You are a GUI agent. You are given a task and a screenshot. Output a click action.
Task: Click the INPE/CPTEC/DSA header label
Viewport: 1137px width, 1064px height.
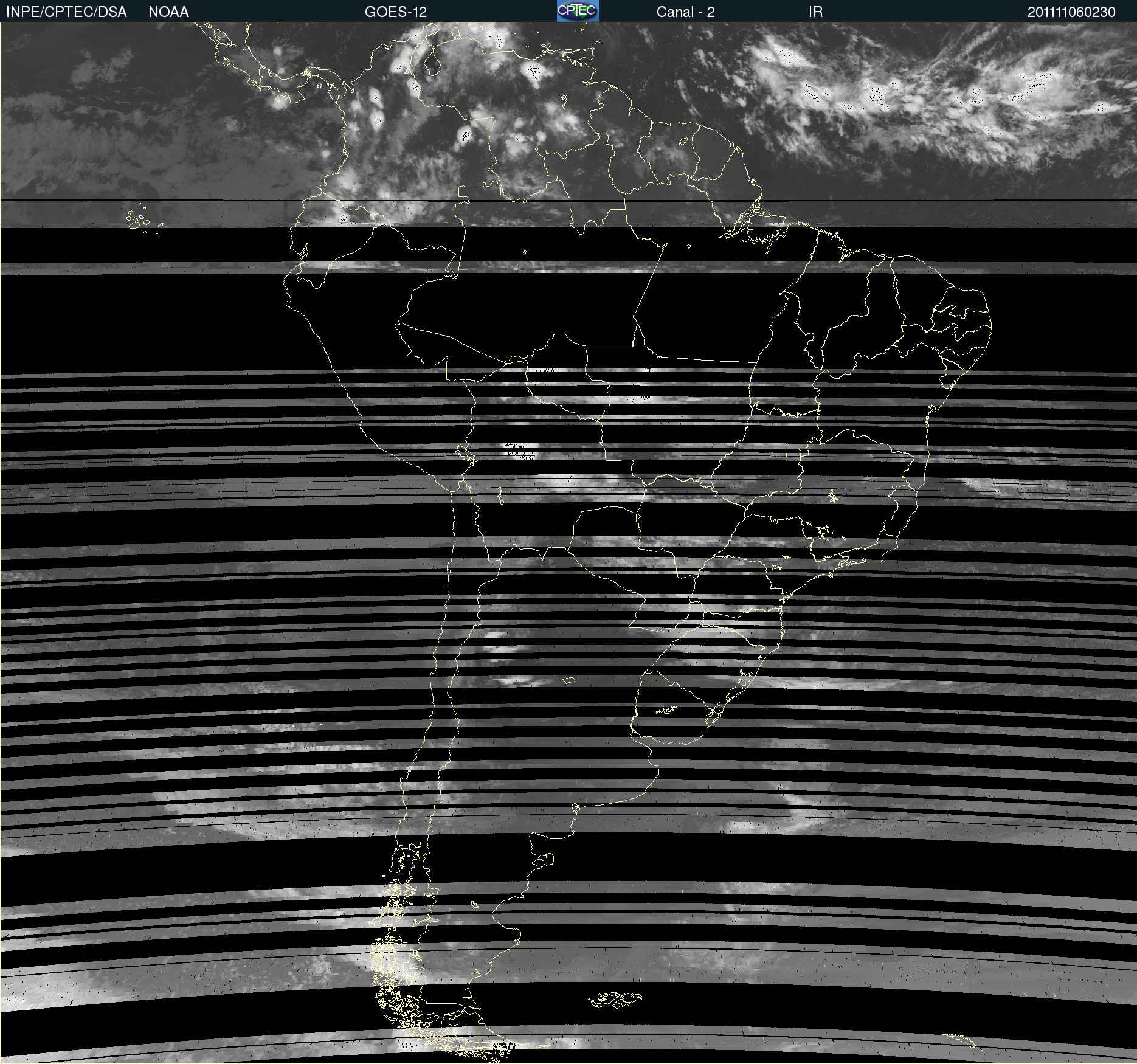66,12
